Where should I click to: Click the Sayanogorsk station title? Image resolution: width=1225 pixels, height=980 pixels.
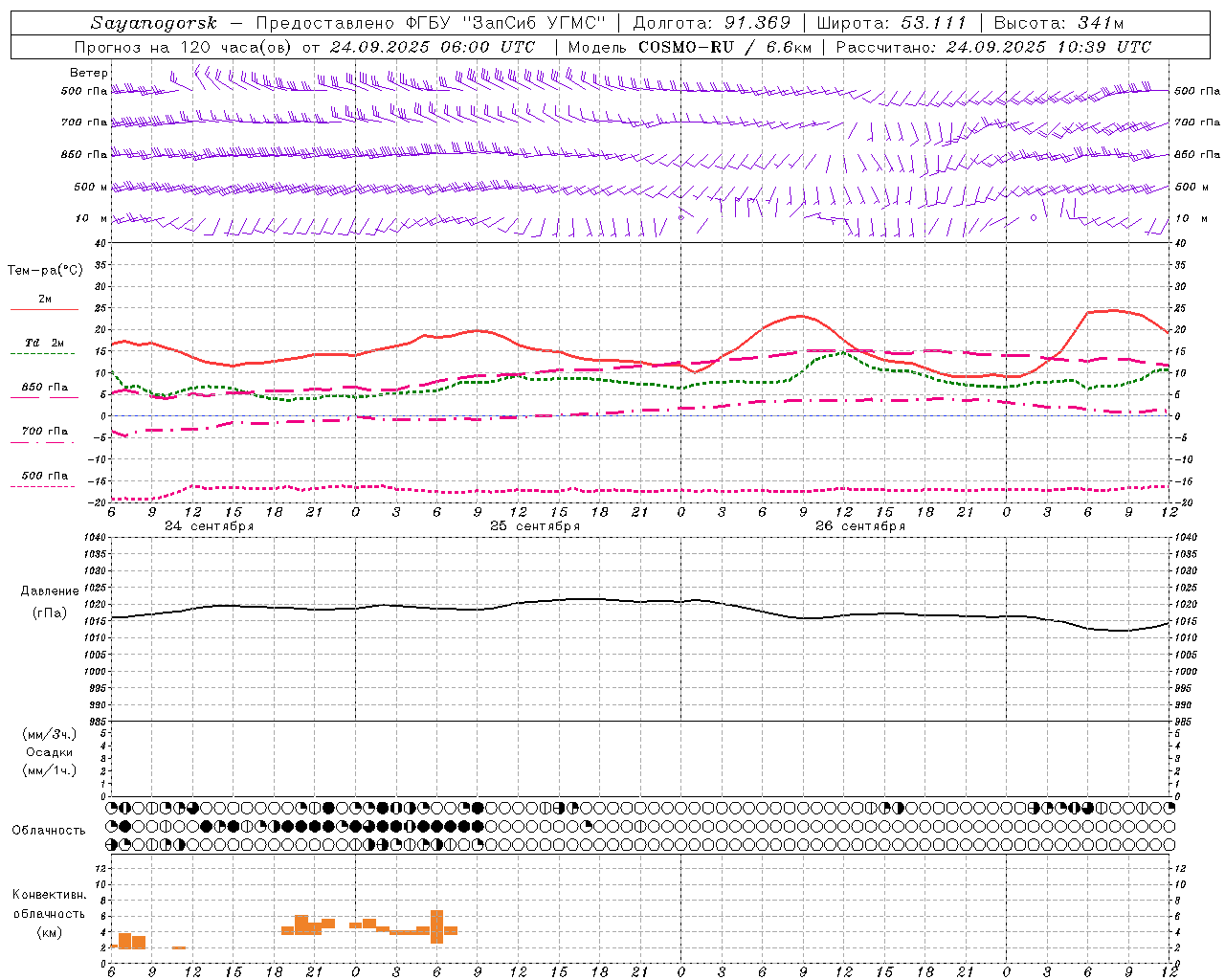tap(153, 23)
